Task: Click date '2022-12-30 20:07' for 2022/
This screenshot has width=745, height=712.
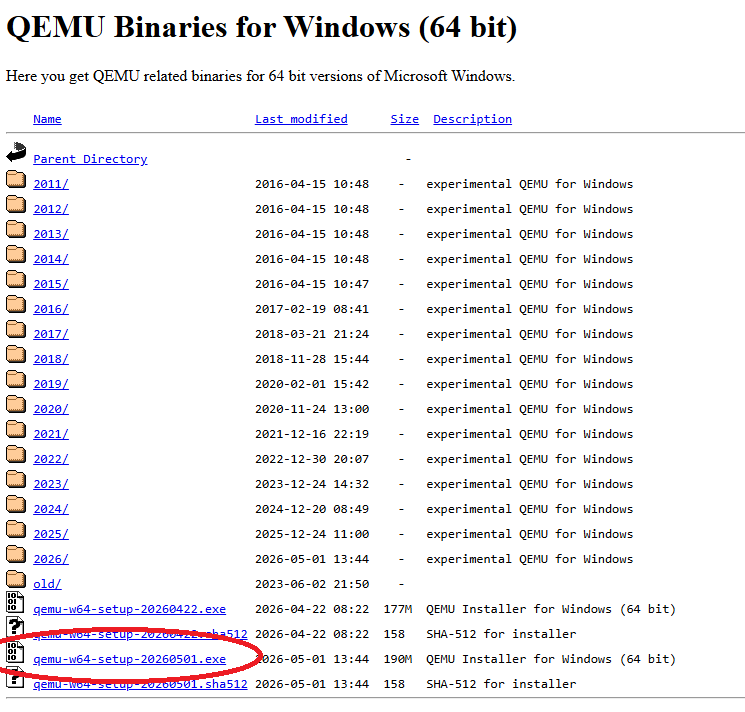Action: (312, 459)
